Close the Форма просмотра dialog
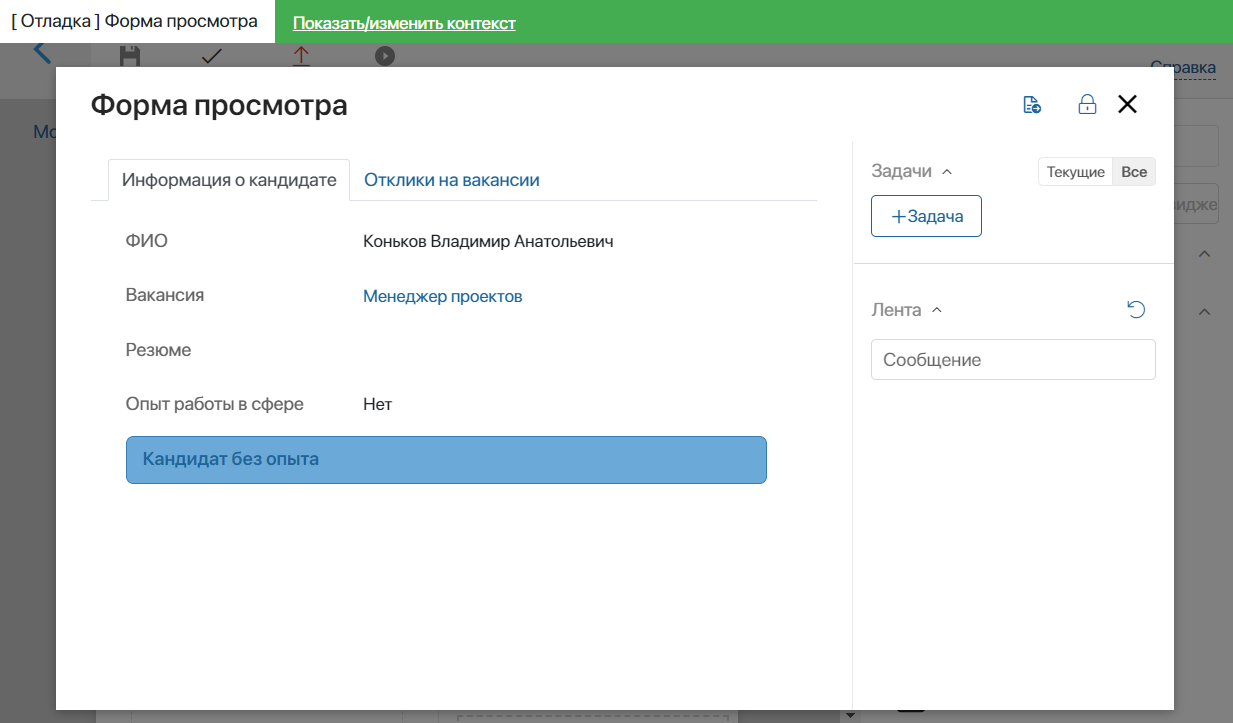 point(1127,104)
